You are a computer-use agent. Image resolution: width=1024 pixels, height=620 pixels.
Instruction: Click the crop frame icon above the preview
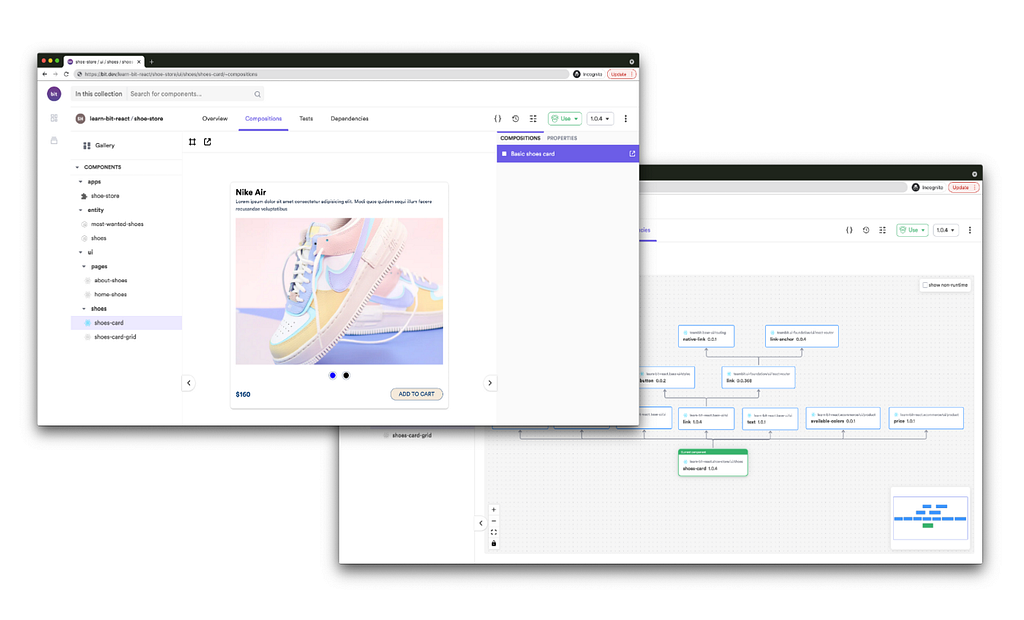point(192,142)
